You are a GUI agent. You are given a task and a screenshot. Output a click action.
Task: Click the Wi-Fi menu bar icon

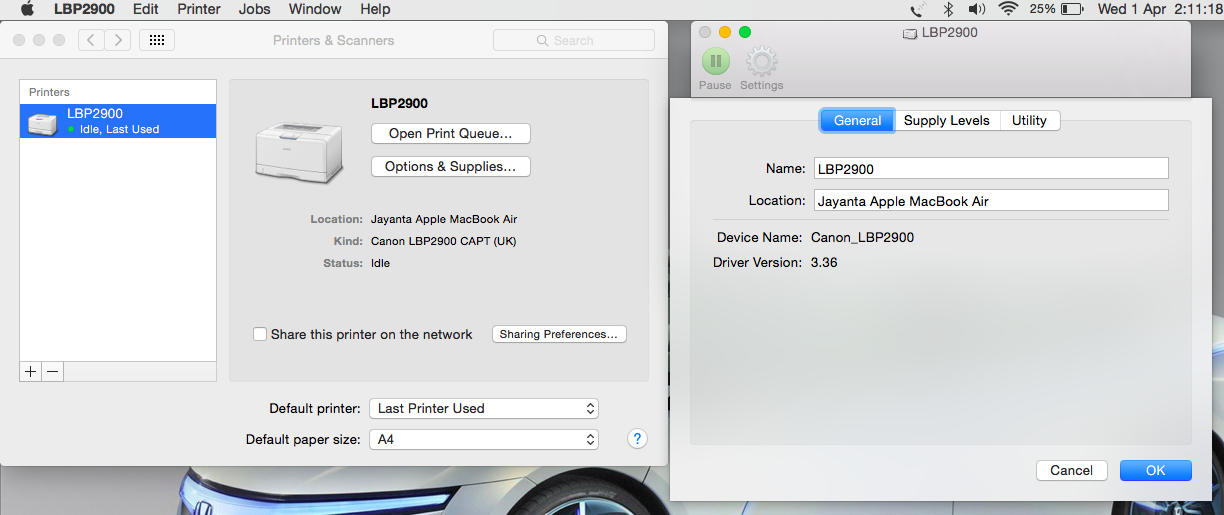[x=1008, y=9]
